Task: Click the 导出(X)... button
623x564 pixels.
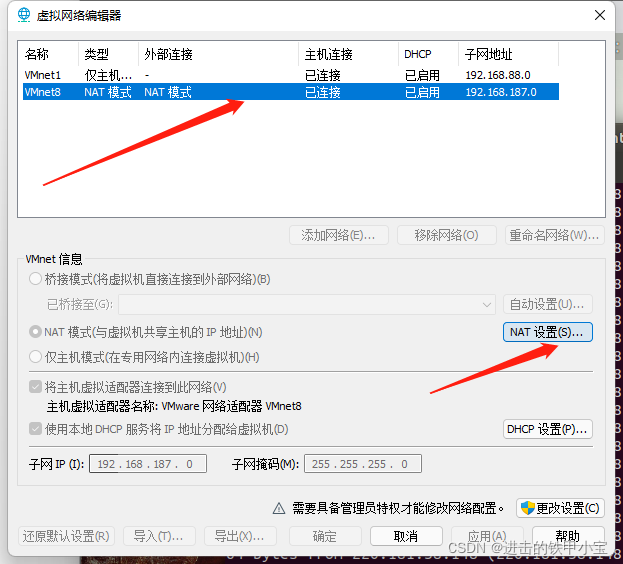Action: click(x=240, y=537)
